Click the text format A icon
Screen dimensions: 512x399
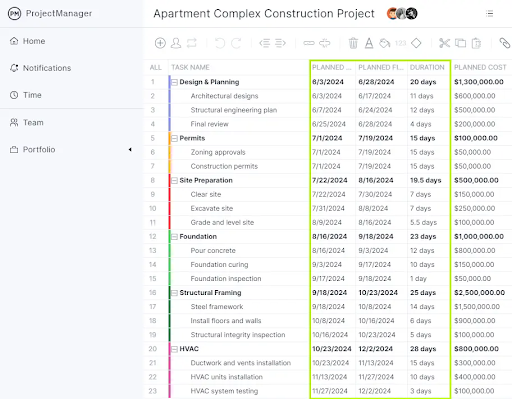point(369,43)
